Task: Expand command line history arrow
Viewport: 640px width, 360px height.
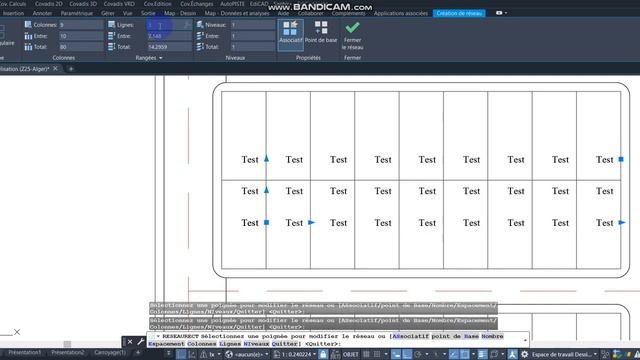Action: [525, 340]
